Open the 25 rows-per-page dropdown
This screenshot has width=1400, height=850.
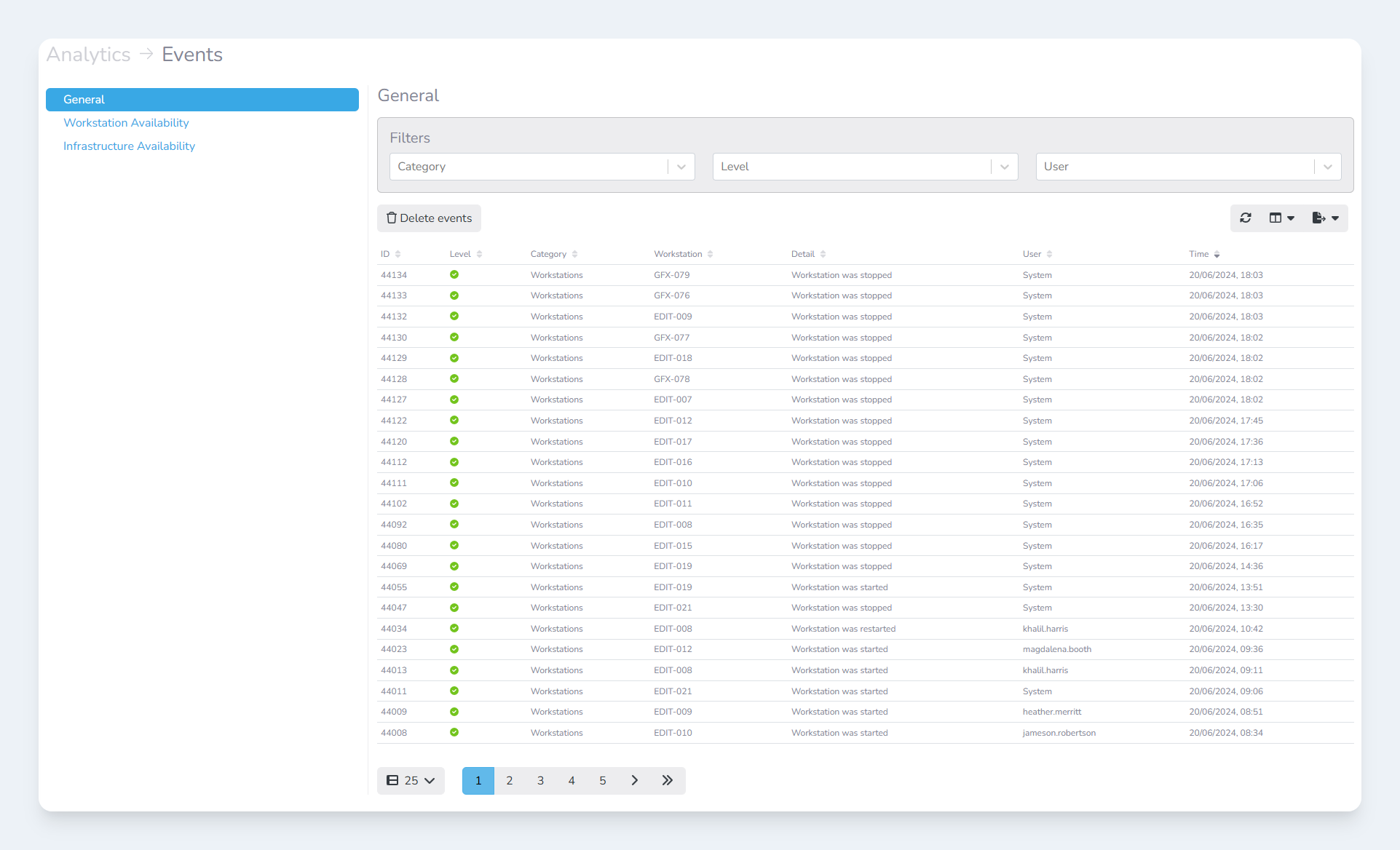(x=411, y=780)
